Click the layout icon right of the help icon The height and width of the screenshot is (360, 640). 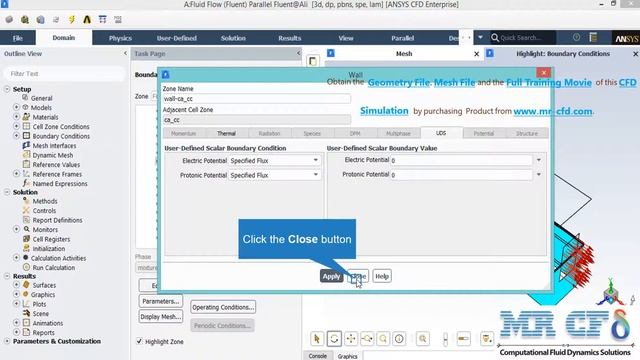(x=593, y=37)
